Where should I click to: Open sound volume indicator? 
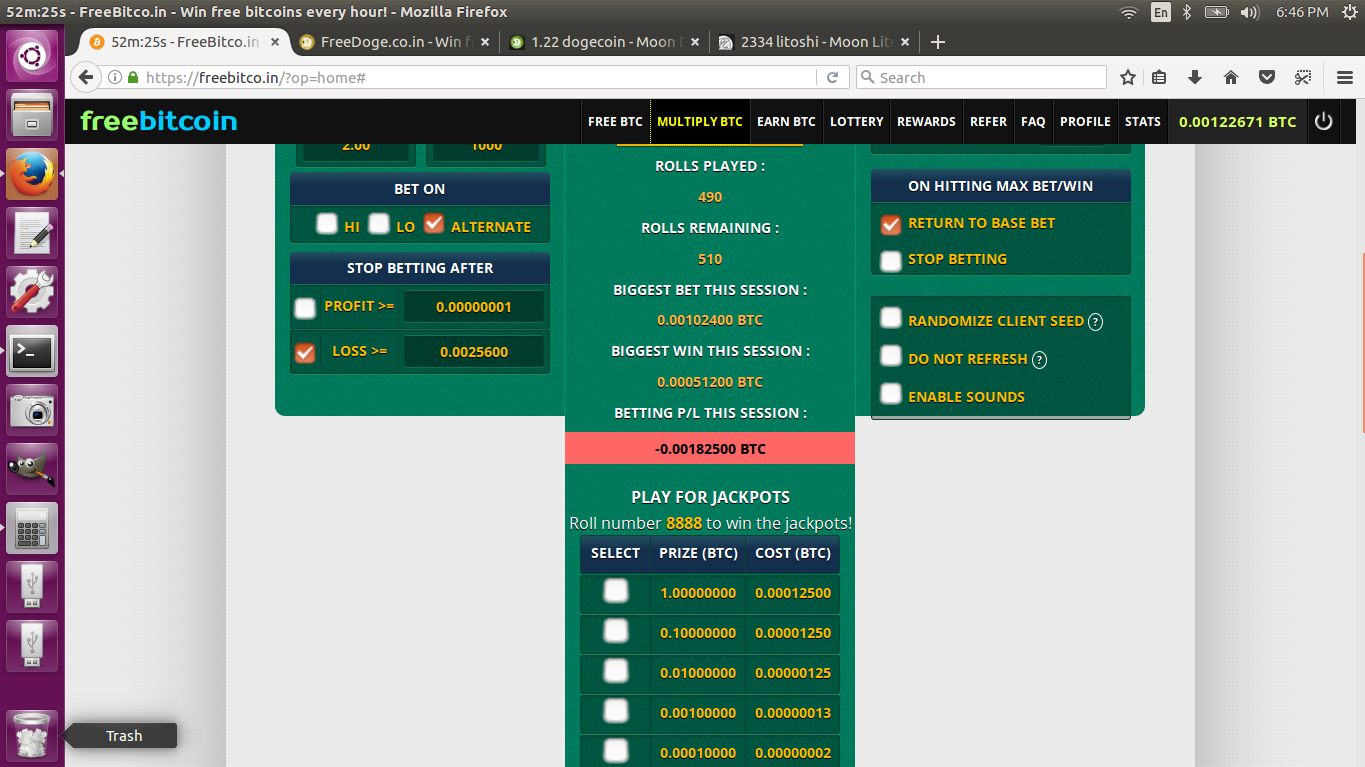1249,12
